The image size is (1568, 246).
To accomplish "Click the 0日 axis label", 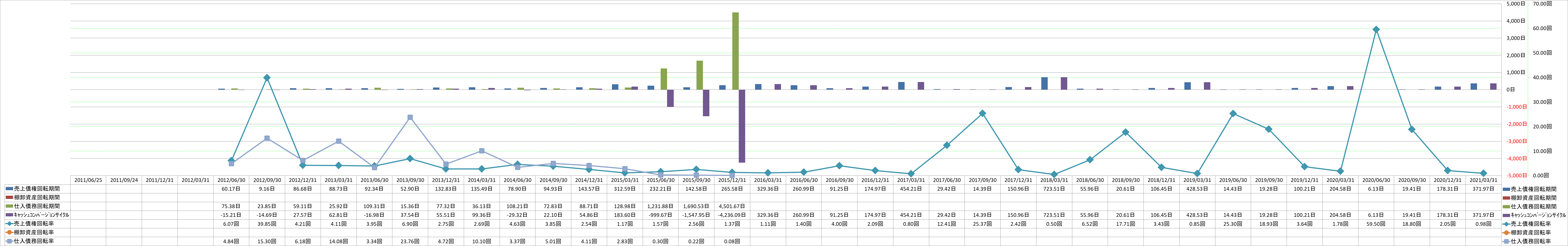I will click(1511, 90).
